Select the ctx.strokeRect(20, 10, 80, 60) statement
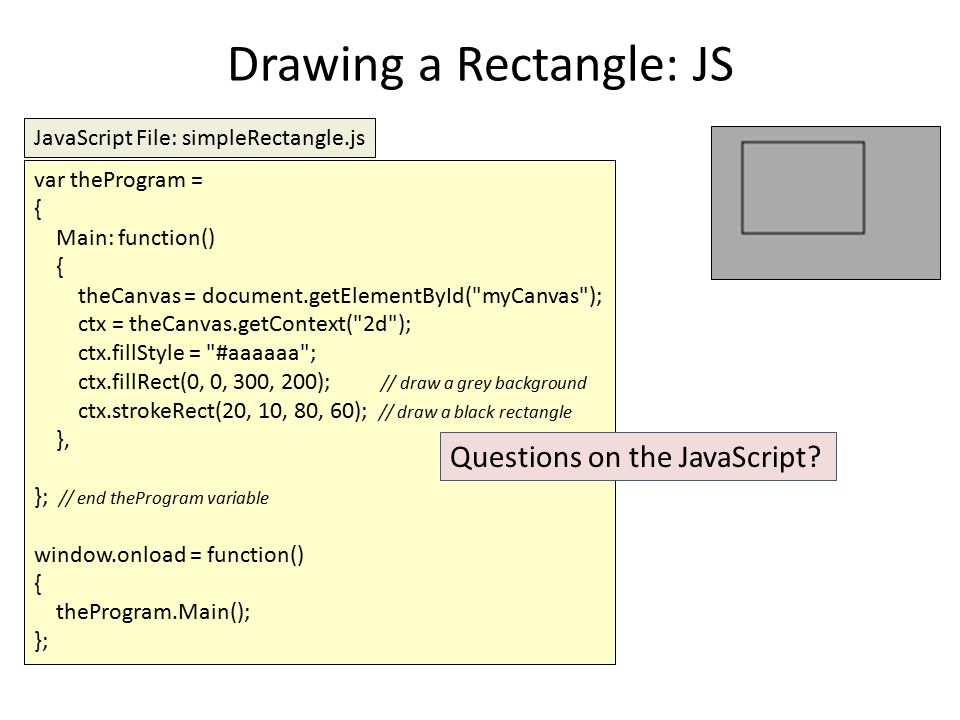Screen dimensions: 960x720 [223, 411]
